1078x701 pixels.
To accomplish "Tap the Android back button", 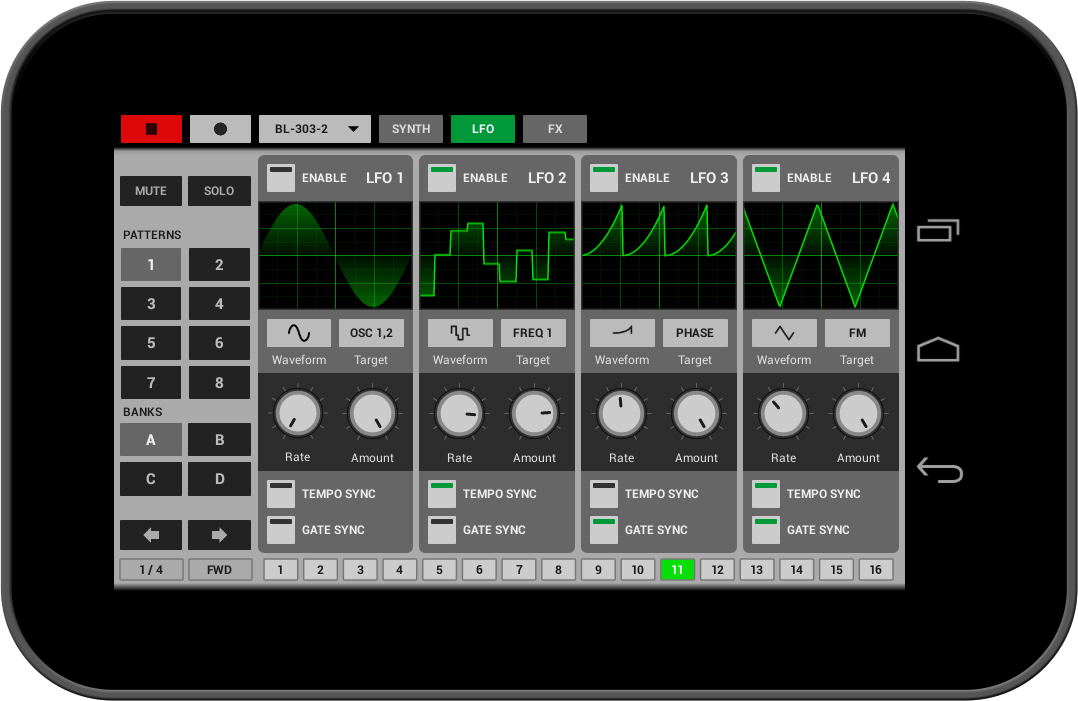I will [939, 470].
